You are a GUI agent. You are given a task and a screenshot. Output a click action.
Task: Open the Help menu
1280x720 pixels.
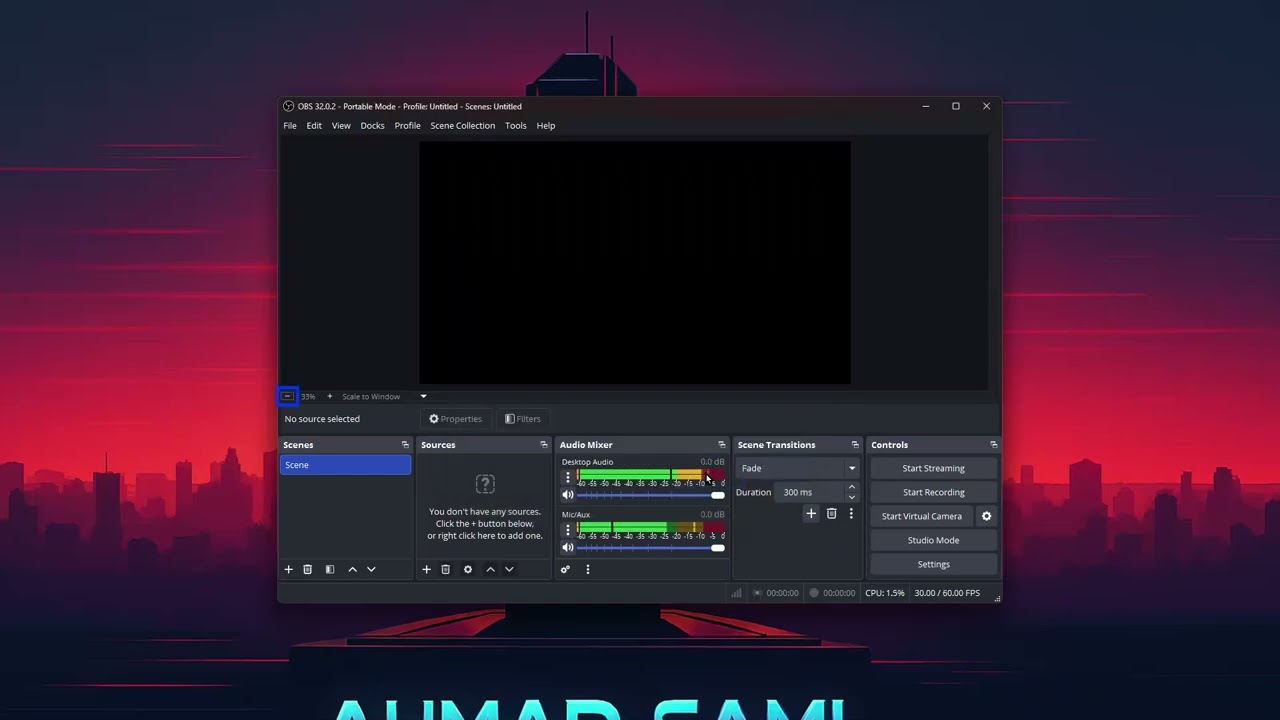coord(545,126)
